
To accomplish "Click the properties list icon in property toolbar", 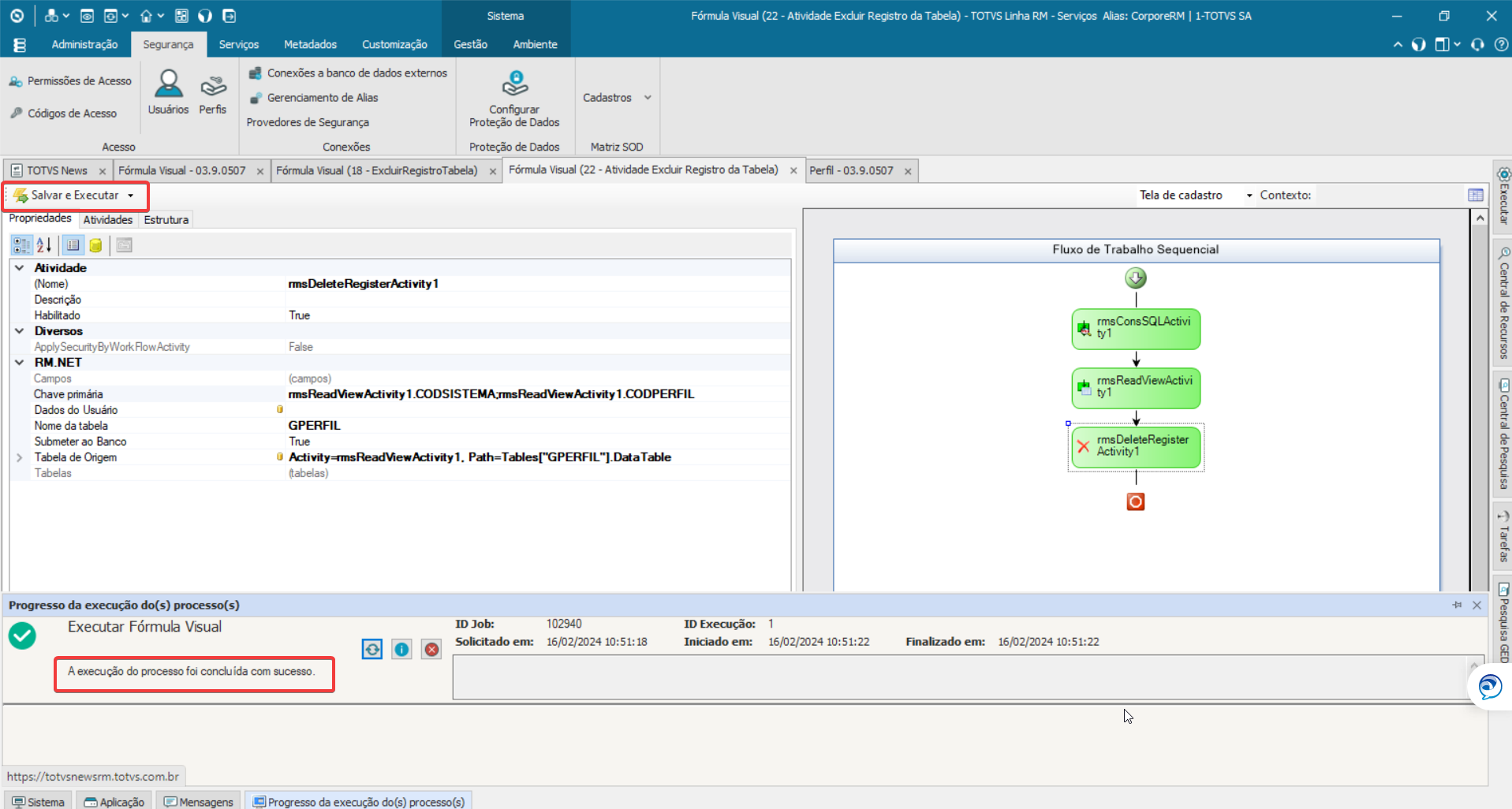I will pyautogui.click(x=73, y=245).
